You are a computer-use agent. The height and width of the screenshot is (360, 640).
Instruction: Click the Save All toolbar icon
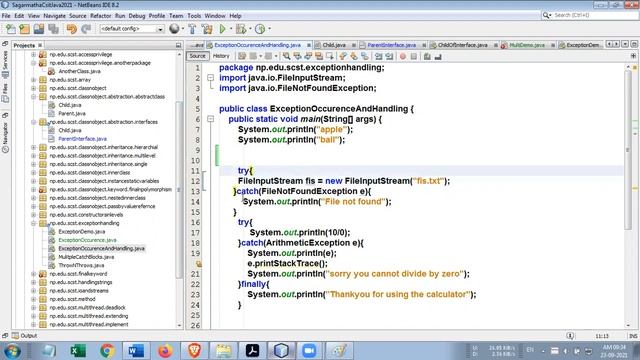pos(53,29)
